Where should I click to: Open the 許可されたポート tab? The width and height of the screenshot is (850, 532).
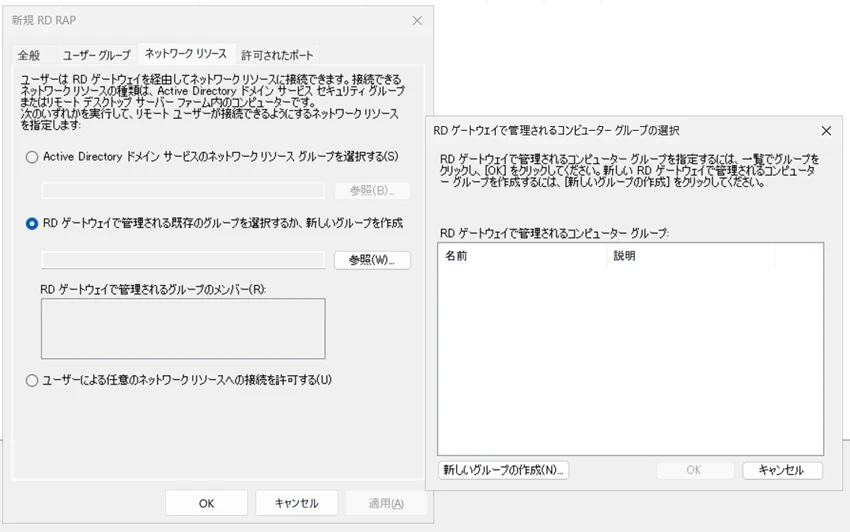(277, 55)
